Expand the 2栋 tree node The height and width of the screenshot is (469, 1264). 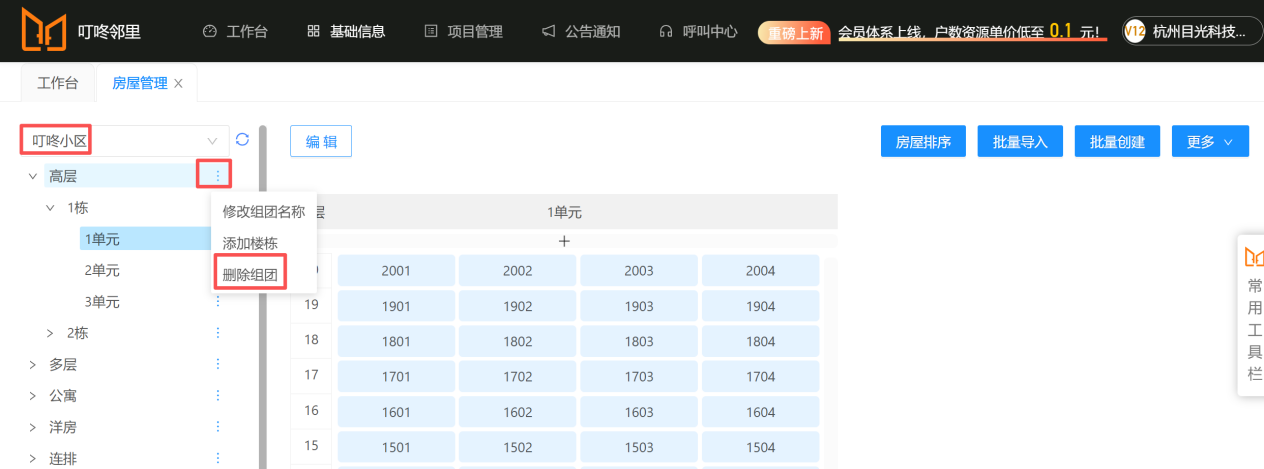point(51,333)
